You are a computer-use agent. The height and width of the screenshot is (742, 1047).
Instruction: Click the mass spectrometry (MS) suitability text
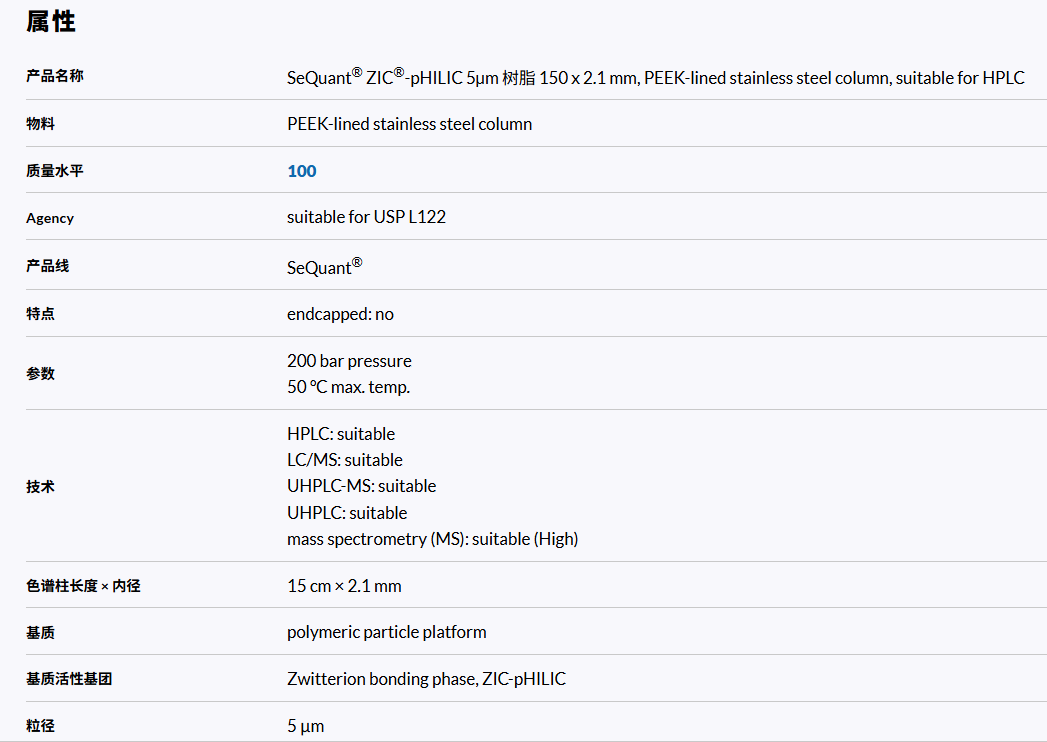pyautogui.click(x=432, y=539)
